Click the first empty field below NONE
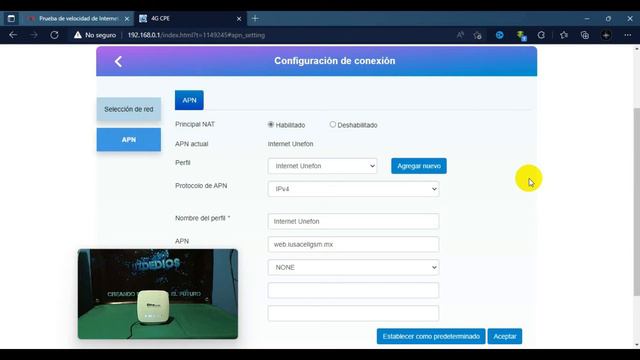This screenshot has height=360, width=640. (x=353, y=290)
